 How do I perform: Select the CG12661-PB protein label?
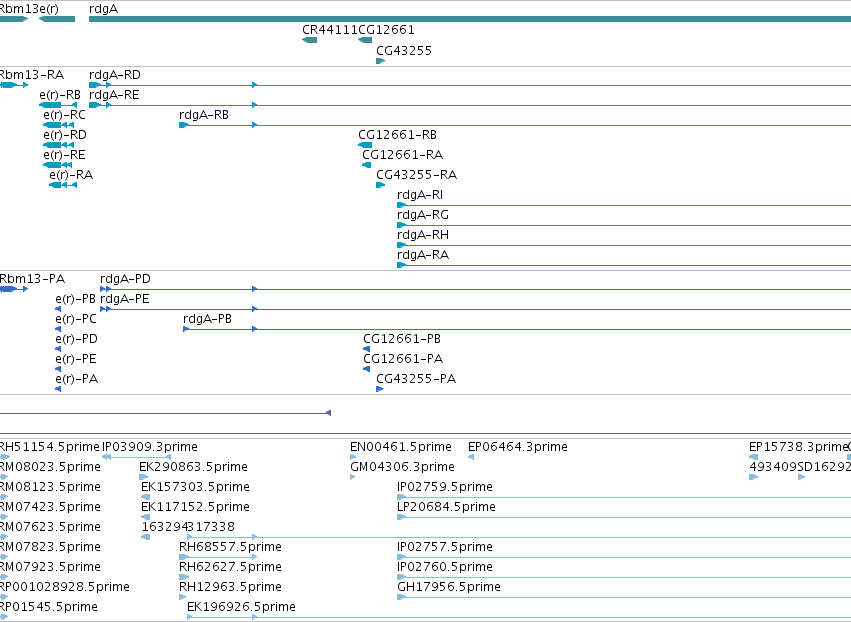[x=402, y=339]
